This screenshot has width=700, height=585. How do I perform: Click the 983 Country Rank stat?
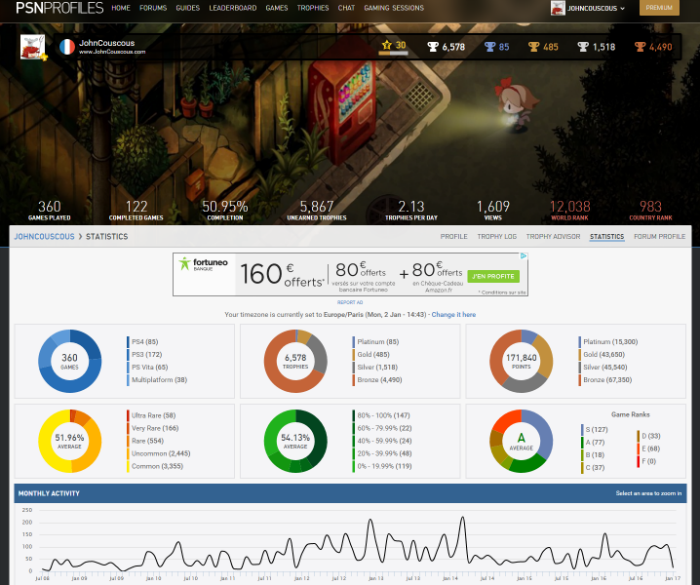[x=650, y=210]
